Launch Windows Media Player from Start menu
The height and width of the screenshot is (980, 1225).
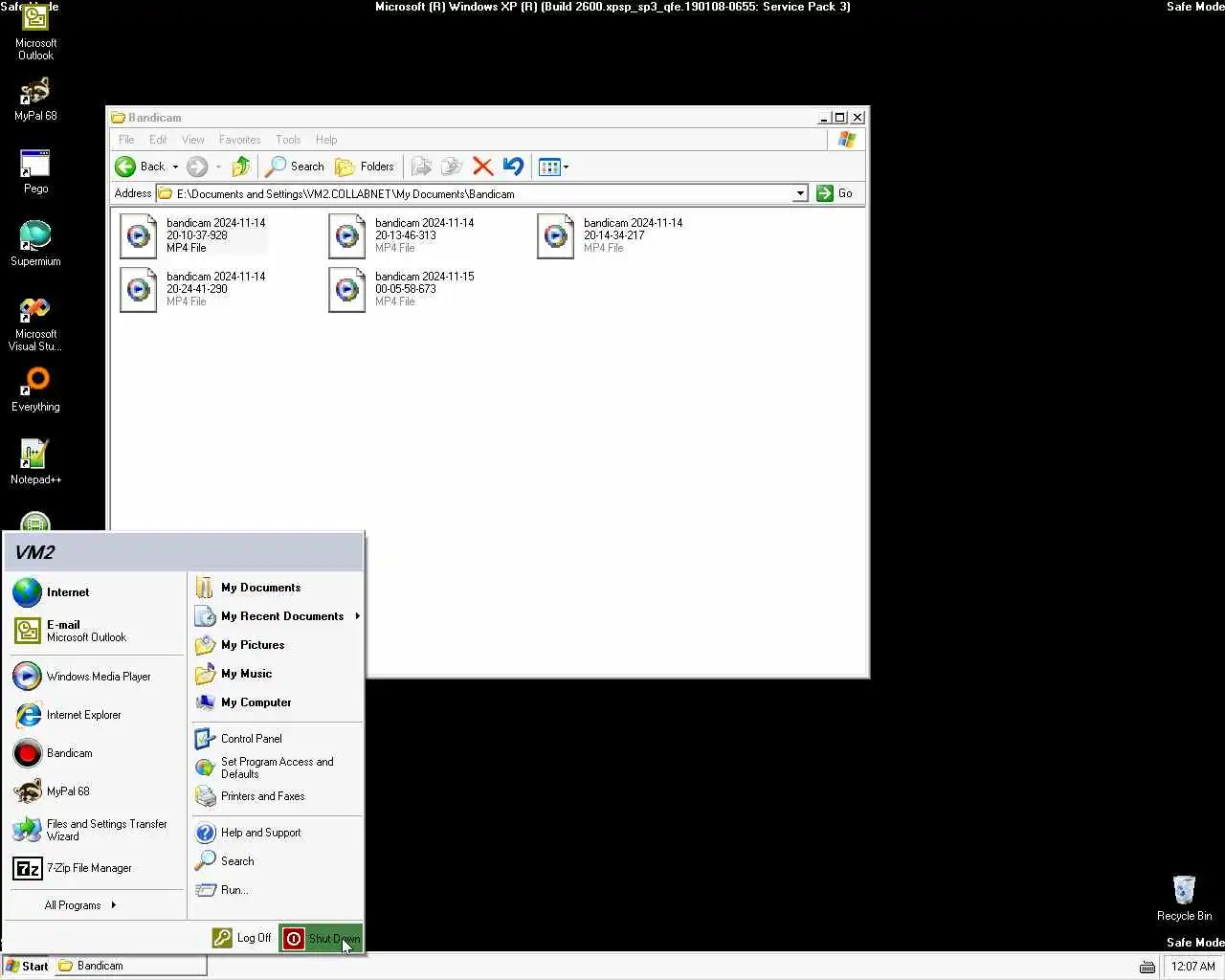pos(96,677)
